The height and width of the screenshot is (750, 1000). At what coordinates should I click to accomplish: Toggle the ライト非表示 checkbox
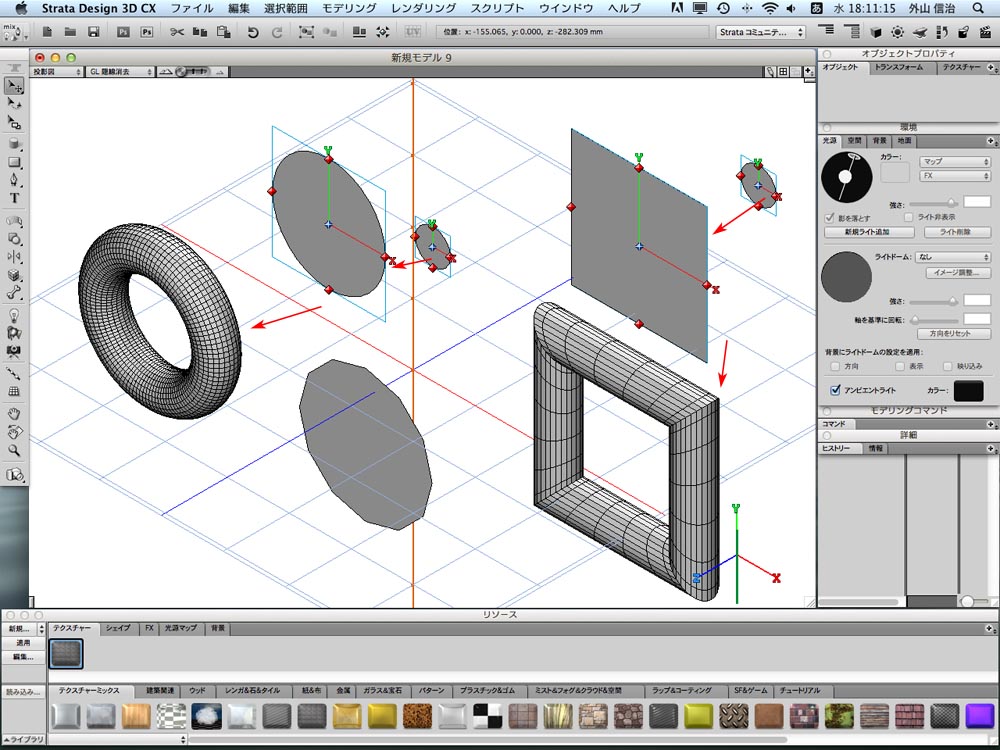pos(908,217)
